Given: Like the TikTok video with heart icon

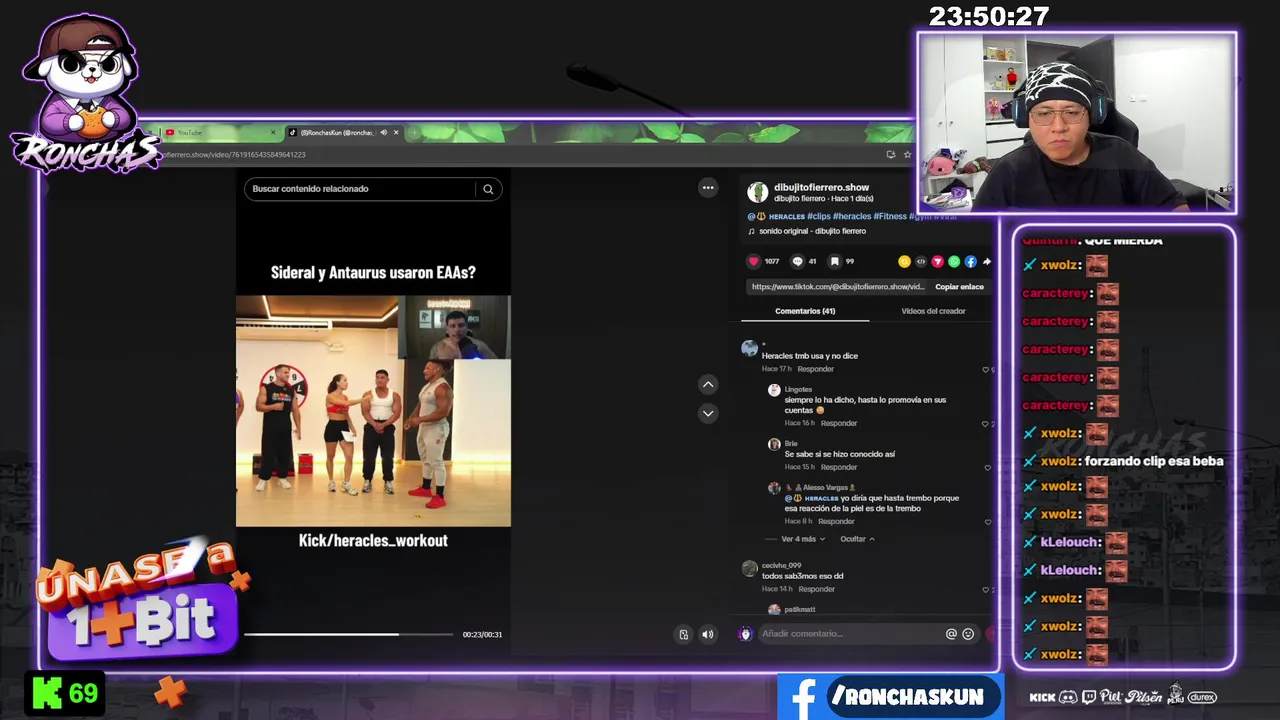Looking at the screenshot, I should pyautogui.click(x=753, y=261).
